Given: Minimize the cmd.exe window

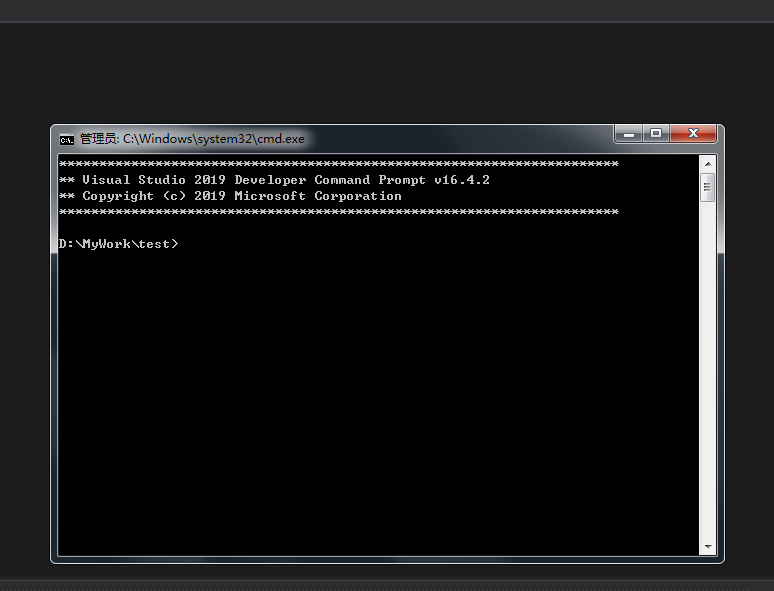Looking at the screenshot, I should [628, 133].
